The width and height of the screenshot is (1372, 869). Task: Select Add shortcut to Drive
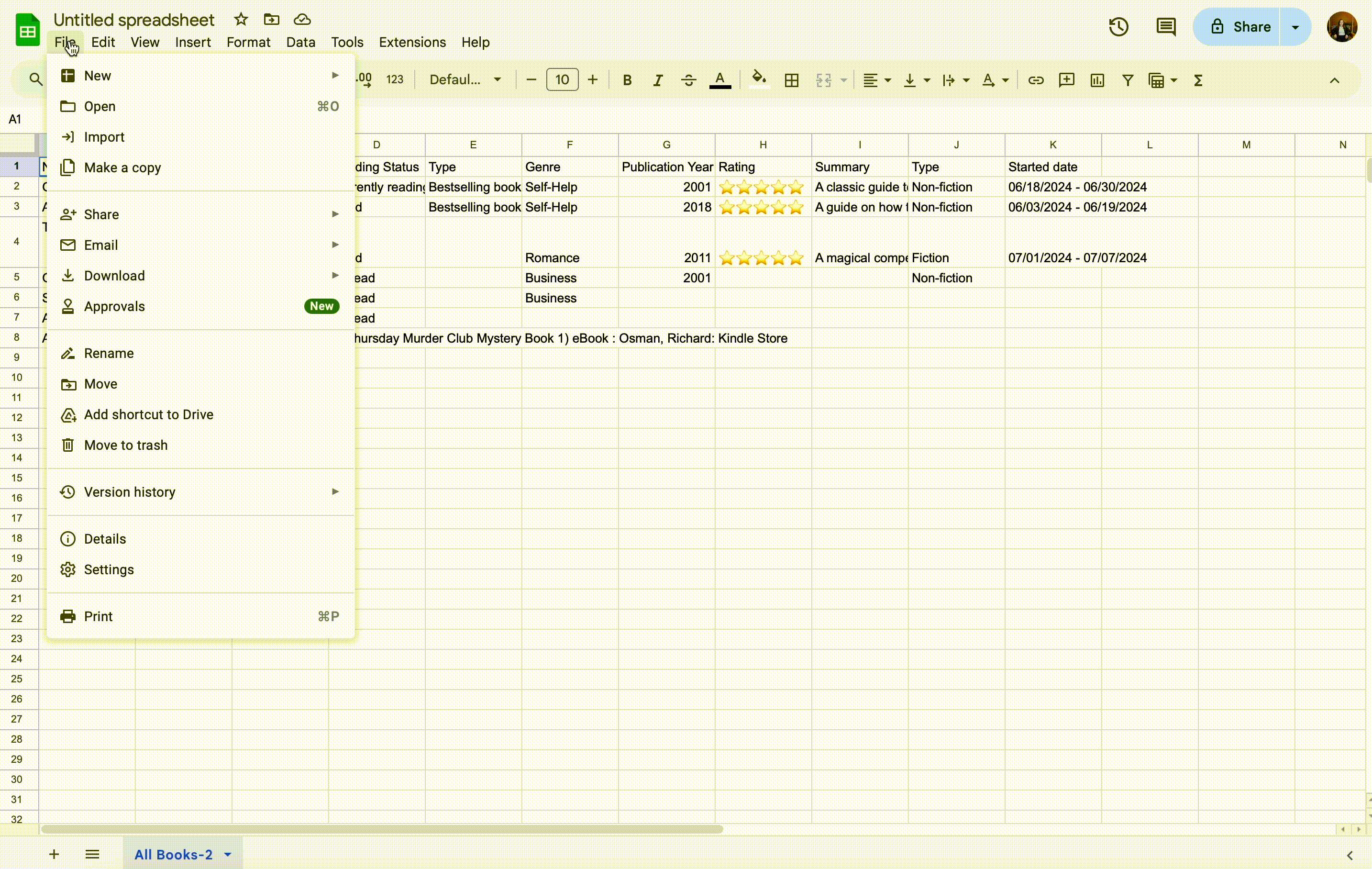(x=200, y=415)
